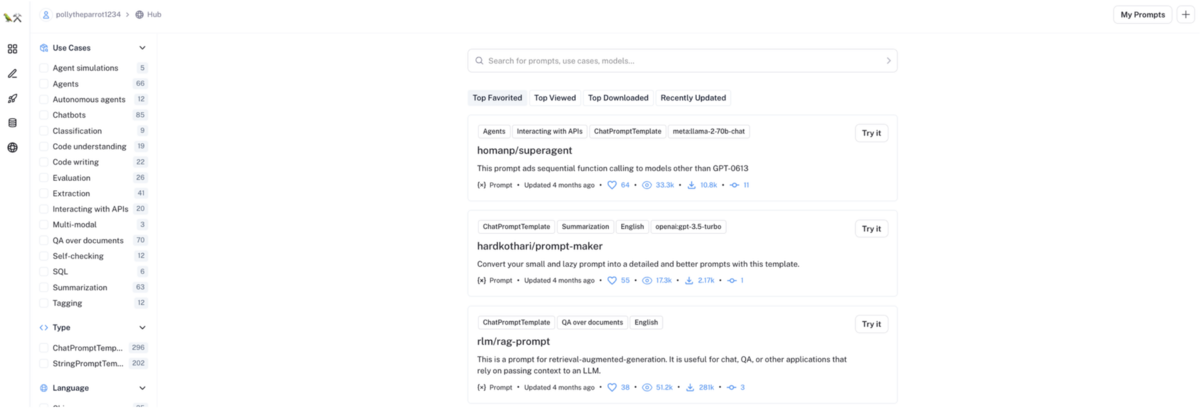Image resolution: width=1200 pixels, height=419 pixels.
Task: Switch to the Recently Updated tab
Action: (693, 98)
